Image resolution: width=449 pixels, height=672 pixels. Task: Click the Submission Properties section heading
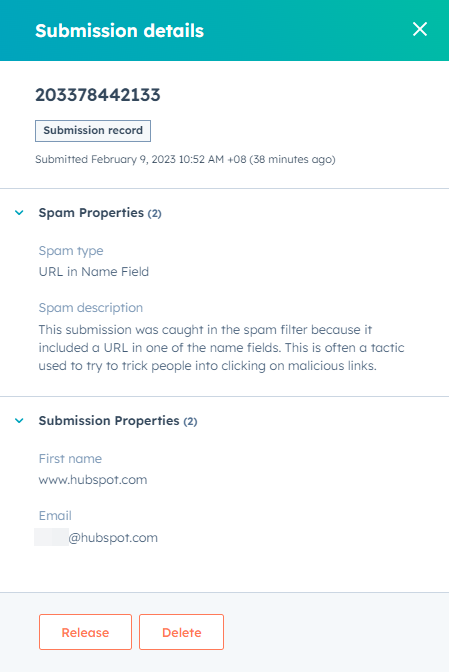point(109,420)
